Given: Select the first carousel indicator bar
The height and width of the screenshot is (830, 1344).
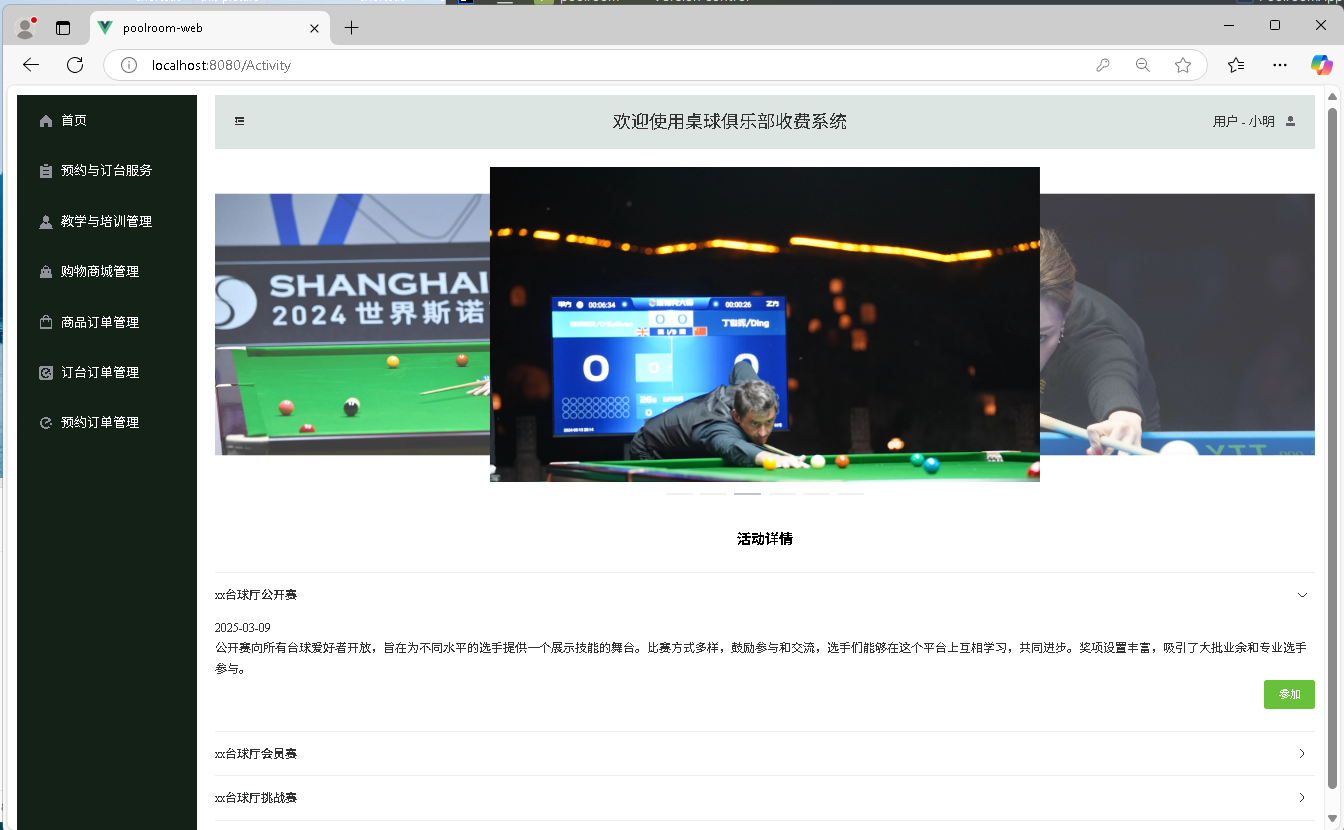Looking at the screenshot, I should (x=680, y=493).
